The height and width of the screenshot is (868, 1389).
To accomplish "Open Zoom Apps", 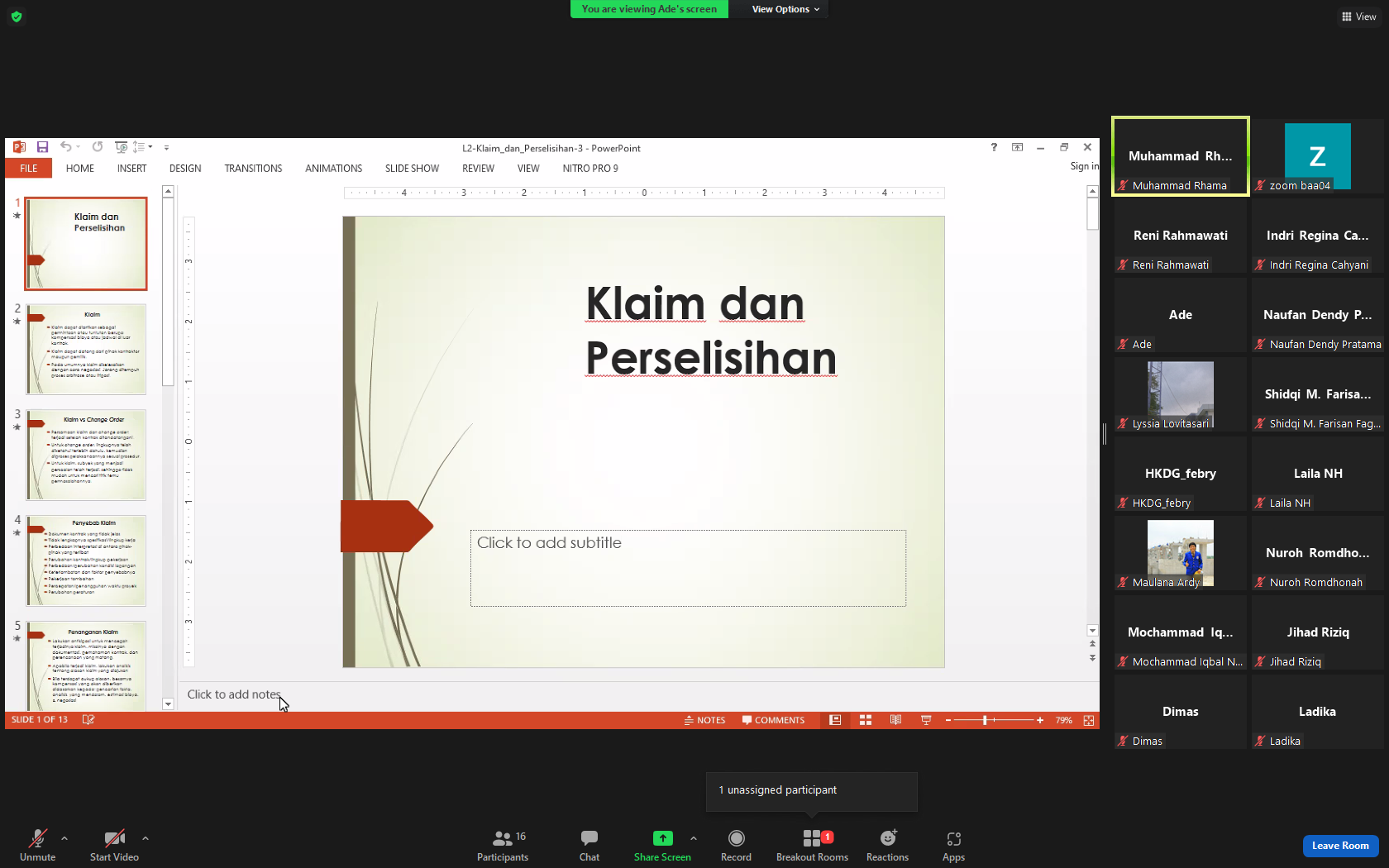I will tap(953, 845).
